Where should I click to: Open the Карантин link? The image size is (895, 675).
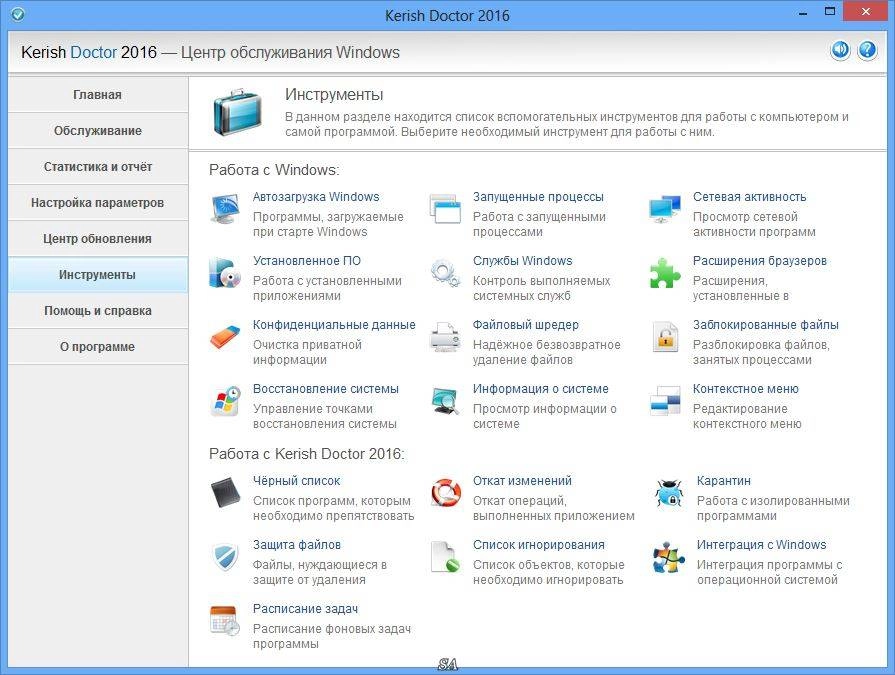724,481
